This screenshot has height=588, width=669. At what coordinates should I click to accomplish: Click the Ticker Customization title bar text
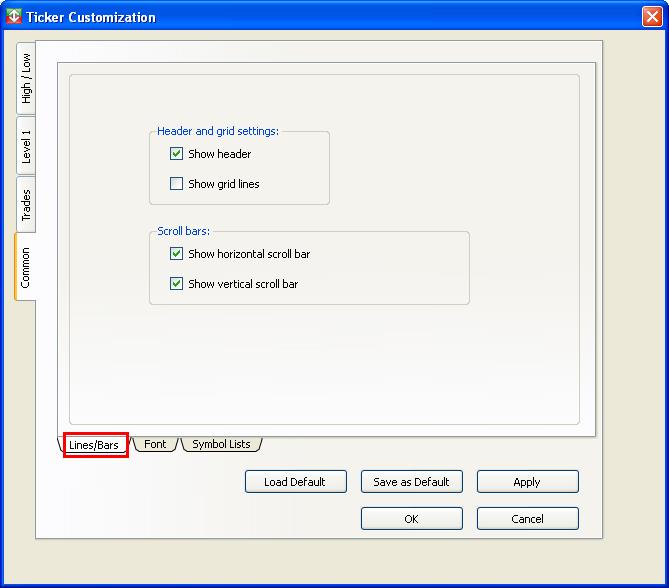(91, 17)
